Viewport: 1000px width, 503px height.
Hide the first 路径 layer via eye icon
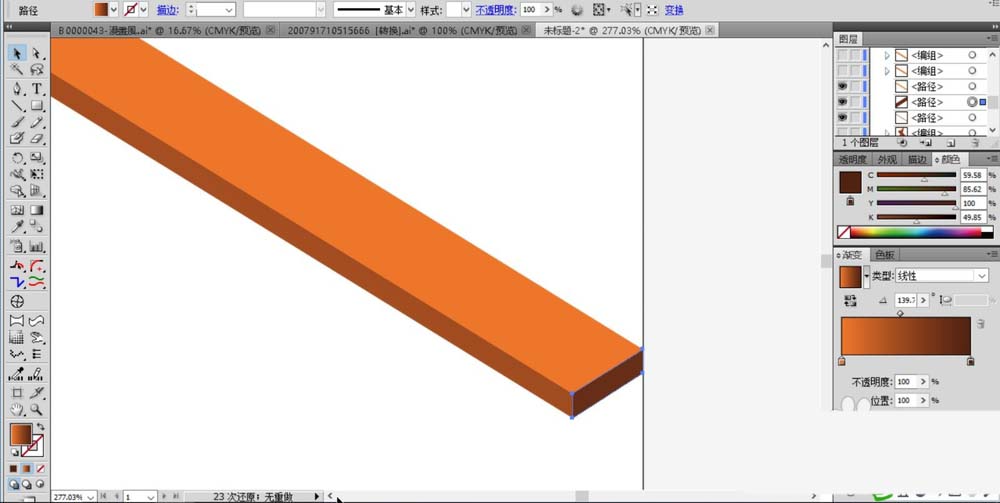(842, 86)
